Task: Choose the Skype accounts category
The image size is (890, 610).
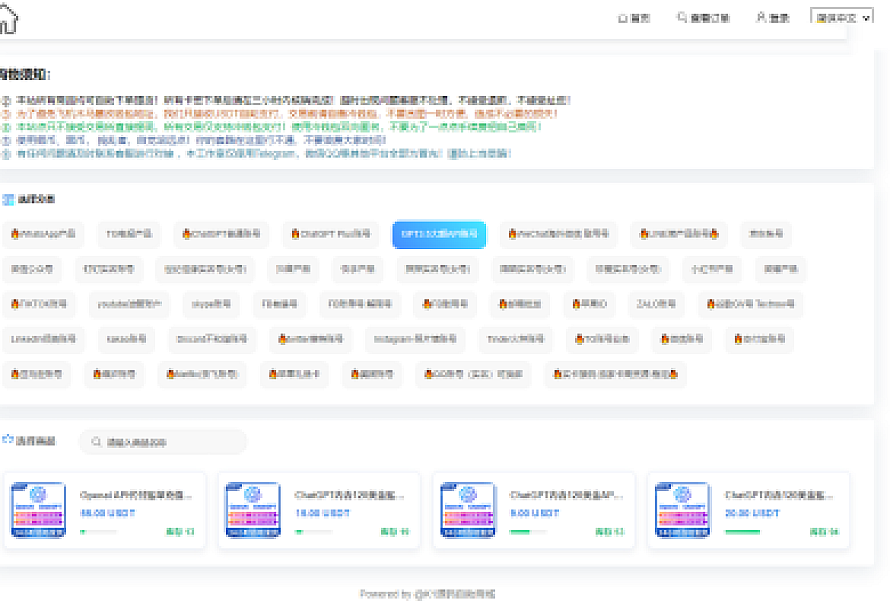Action: (x=211, y=304)
